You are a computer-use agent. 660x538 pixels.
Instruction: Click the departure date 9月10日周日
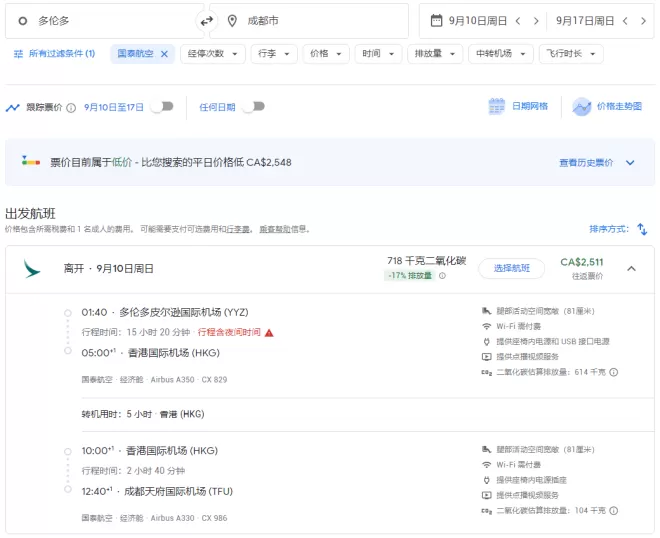(x=478, y=21)
